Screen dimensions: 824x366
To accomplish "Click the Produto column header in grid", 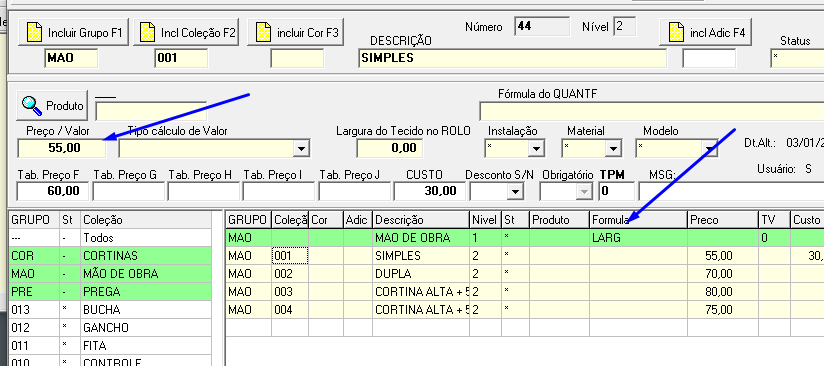I will click(x=559, y=220).
